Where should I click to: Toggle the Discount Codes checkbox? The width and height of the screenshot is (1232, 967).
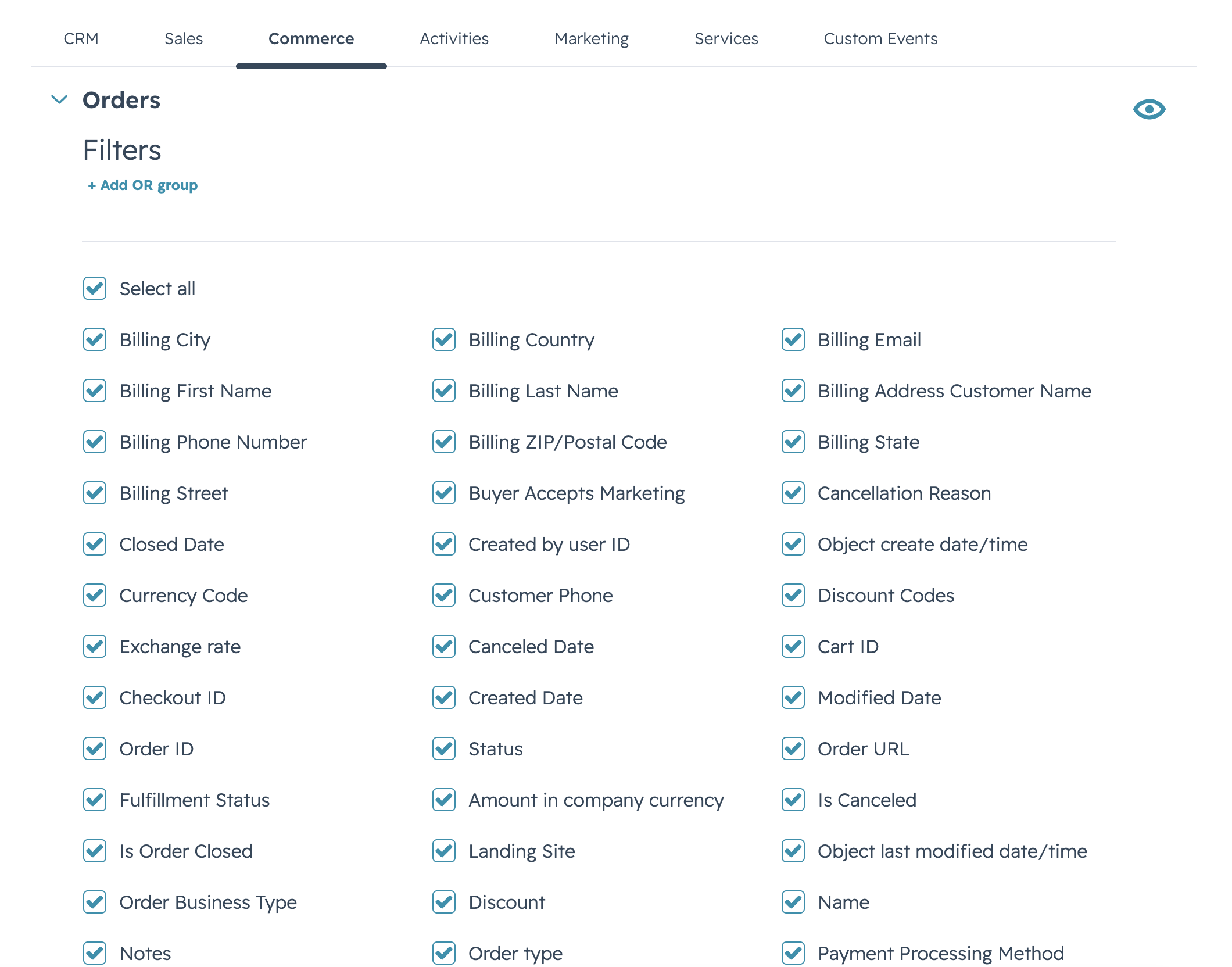coord(793,595)
